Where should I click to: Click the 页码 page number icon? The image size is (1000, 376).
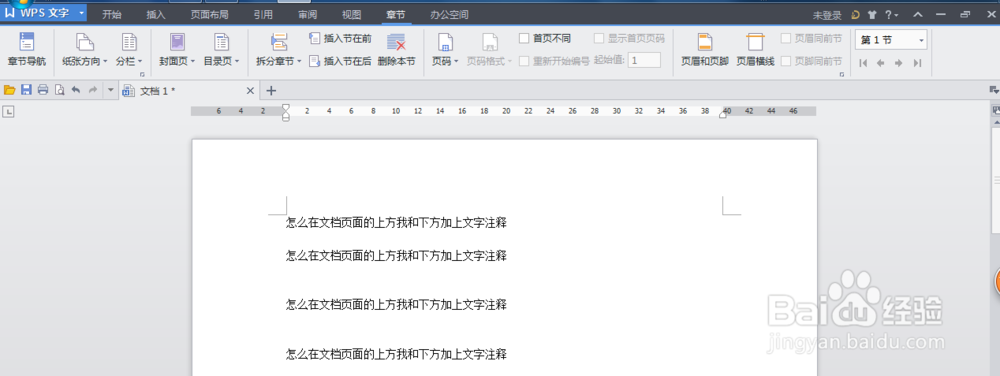coord(445,43)
